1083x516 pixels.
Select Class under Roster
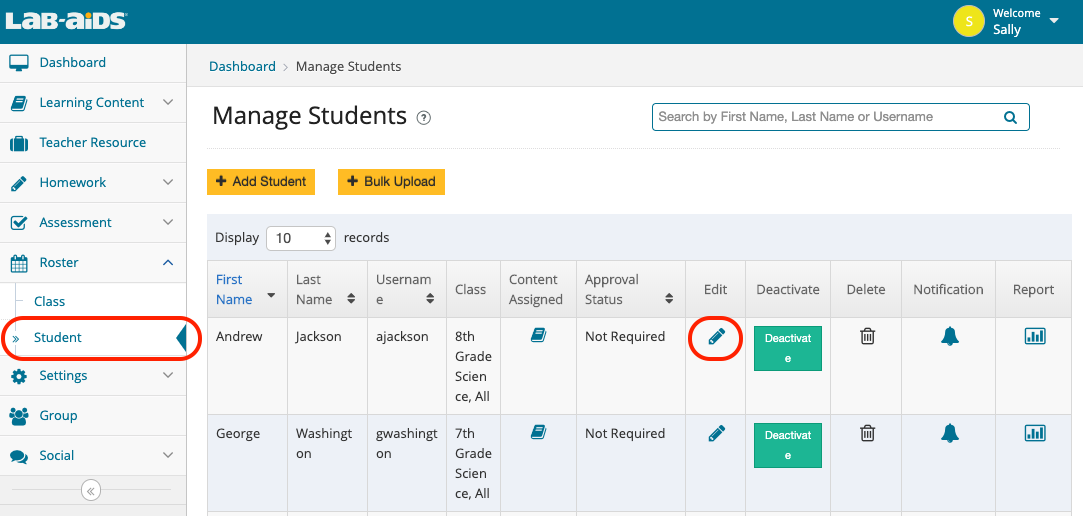[49, 301]
